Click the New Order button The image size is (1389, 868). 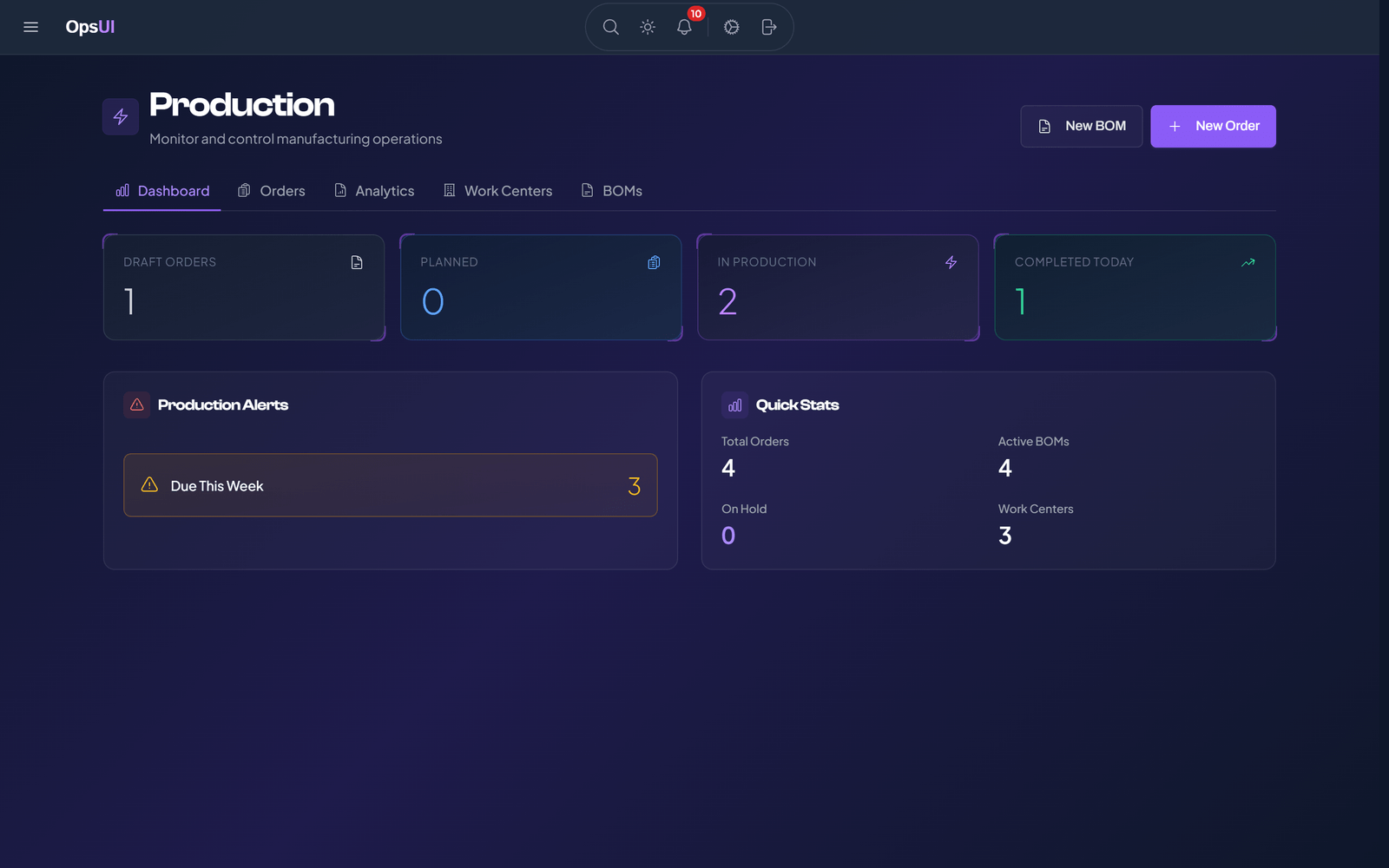(1213, 127)
